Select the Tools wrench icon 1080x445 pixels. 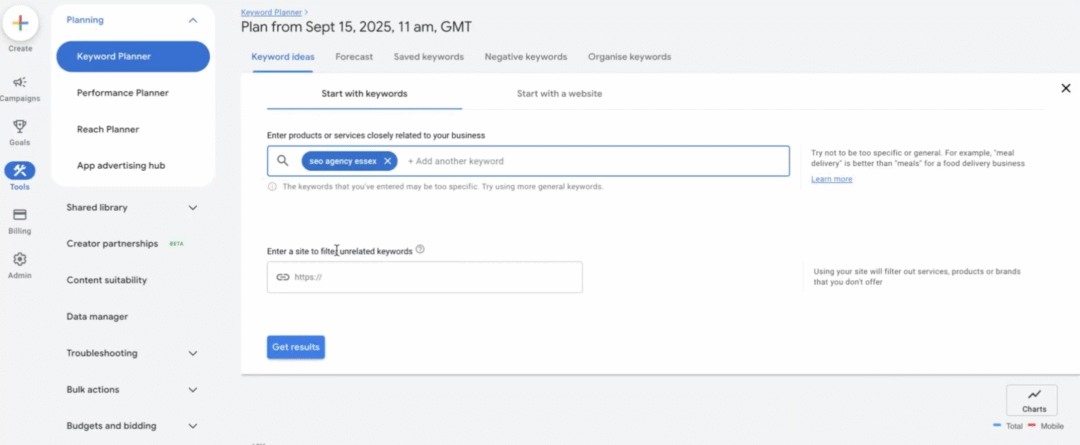(20, 171)
